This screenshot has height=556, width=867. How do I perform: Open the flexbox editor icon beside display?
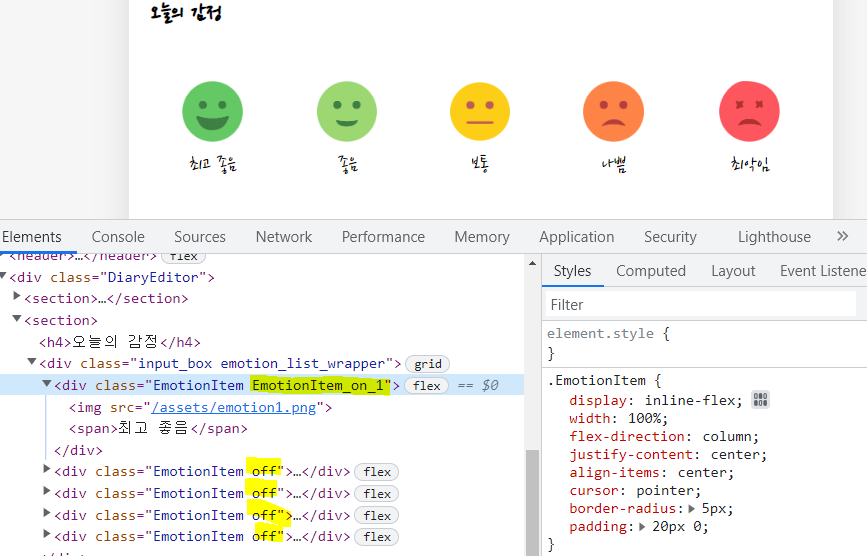[760, 400]
